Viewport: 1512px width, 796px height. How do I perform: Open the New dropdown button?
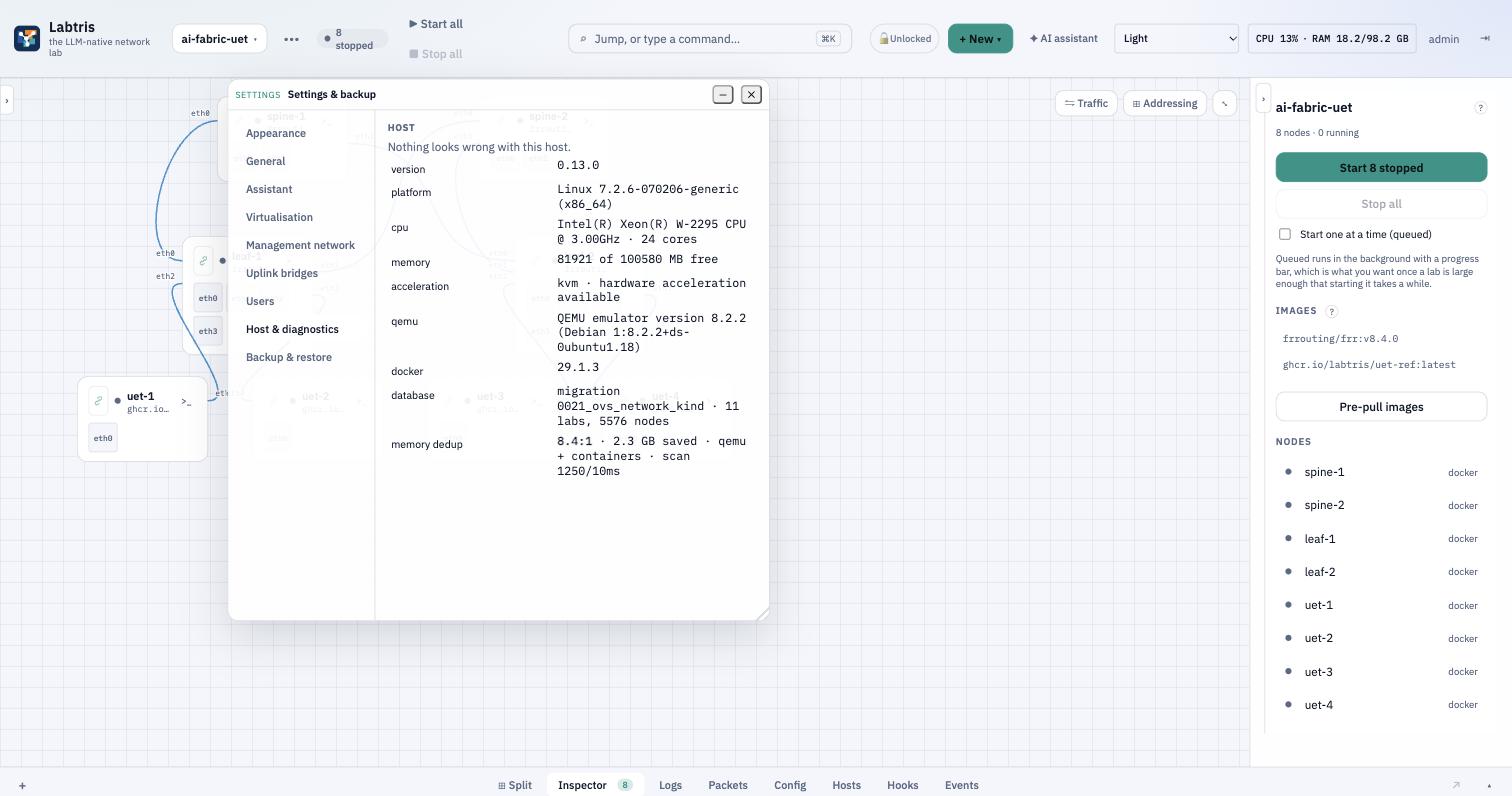point(980,39)
